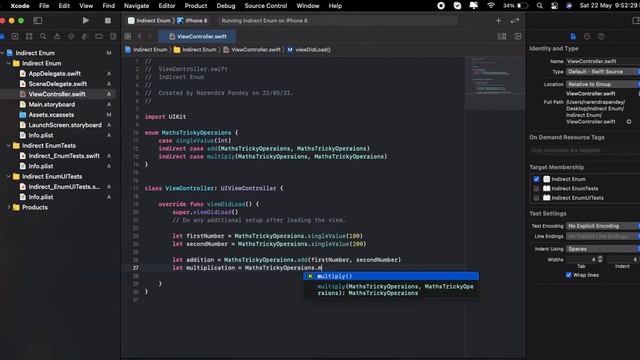Viewport: 640px width, 360px height.
Task: Collapse the Indirect EnumTests group
Action: click(x=9, y=146)
